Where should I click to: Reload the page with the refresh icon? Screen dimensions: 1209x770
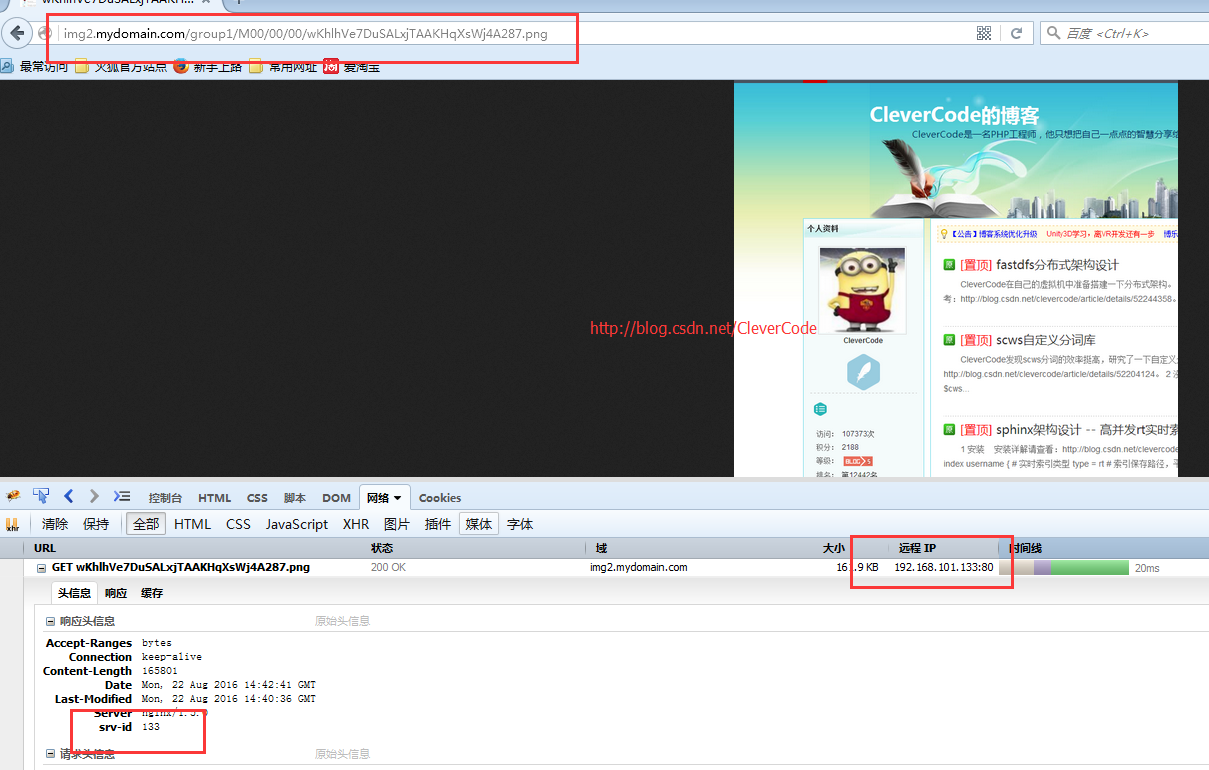(x=1016, y=33)
